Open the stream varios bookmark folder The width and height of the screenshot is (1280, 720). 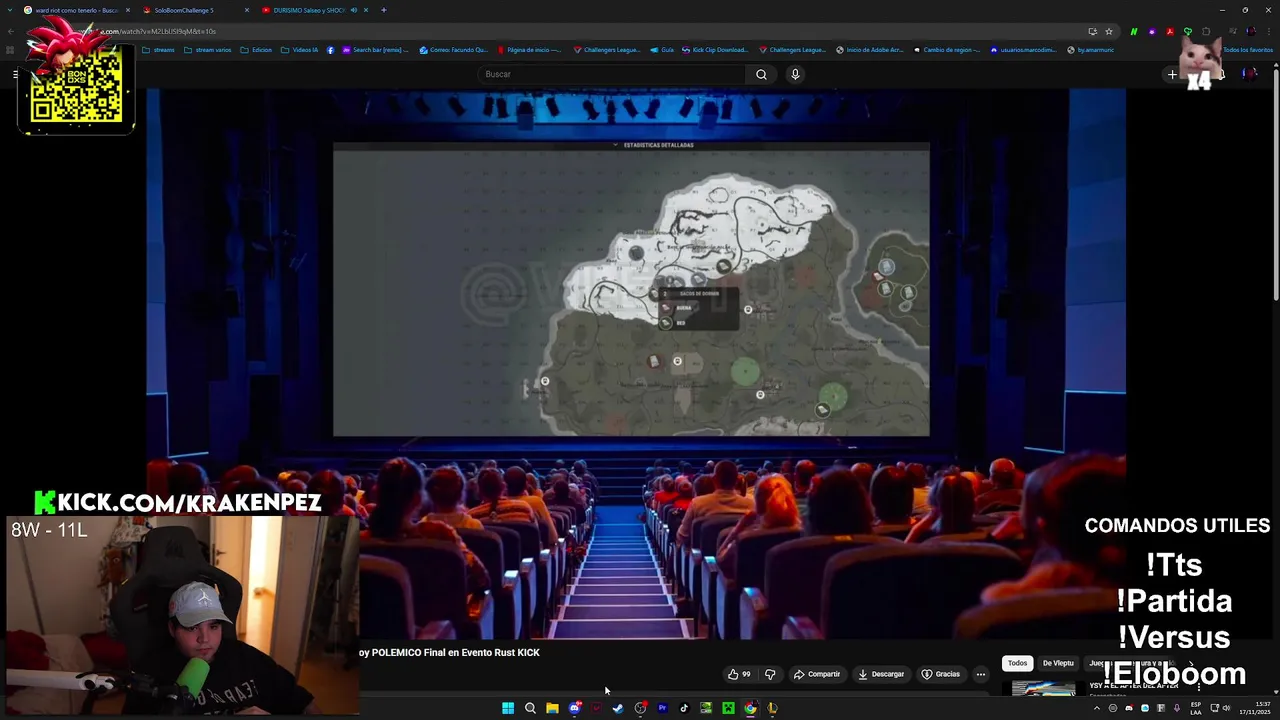208,49
